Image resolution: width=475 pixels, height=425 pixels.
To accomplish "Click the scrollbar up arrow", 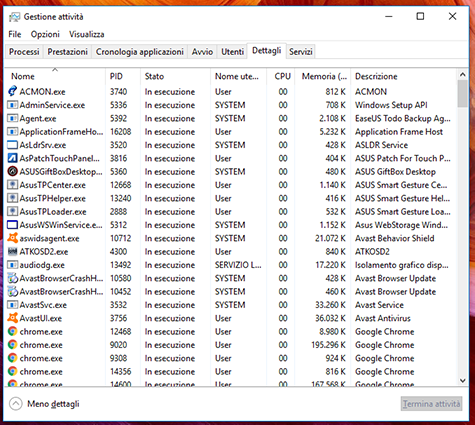I will (462, 74).
